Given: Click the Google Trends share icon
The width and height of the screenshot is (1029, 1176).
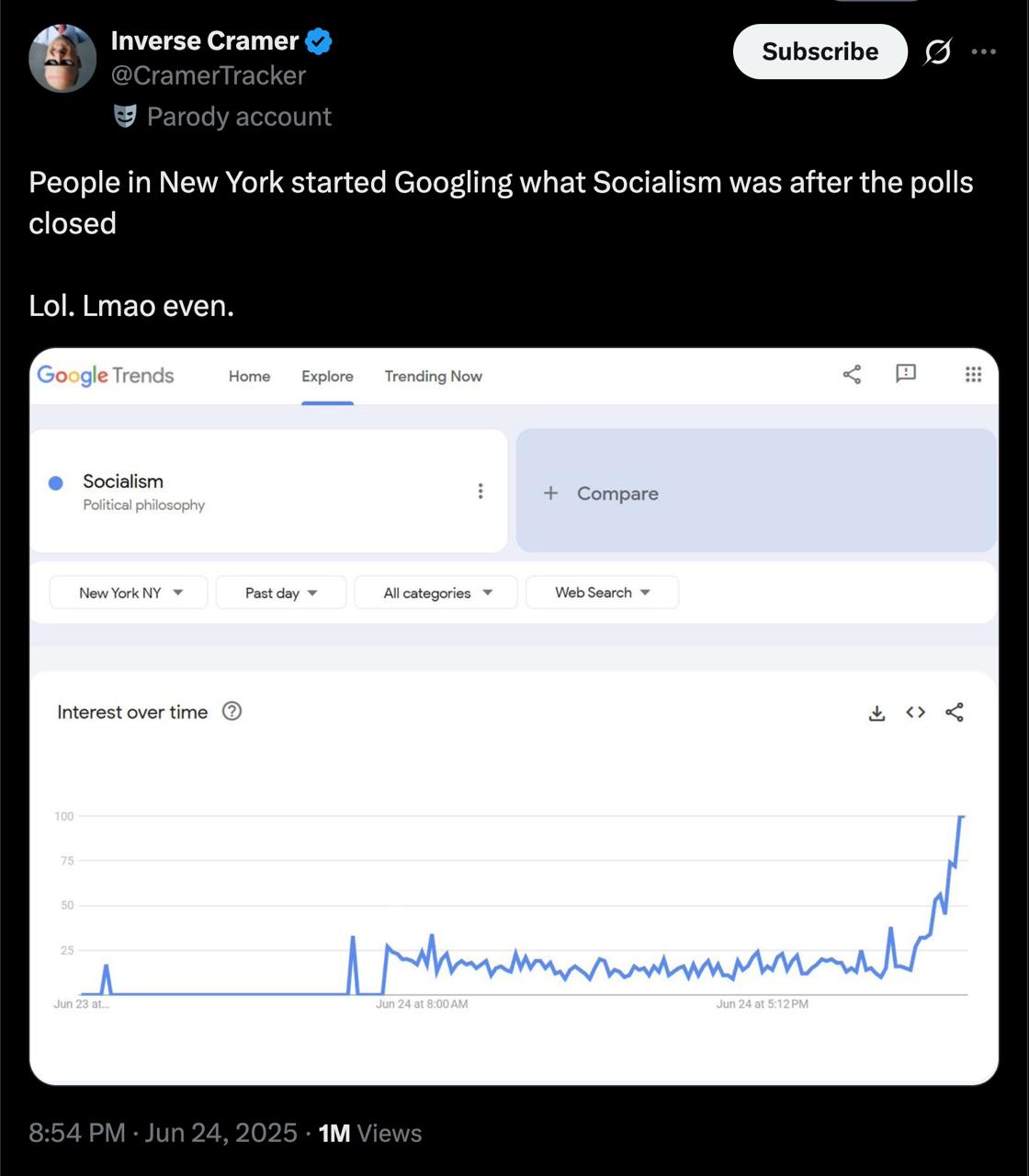Looking at the screenshot, I should (852, 374).
